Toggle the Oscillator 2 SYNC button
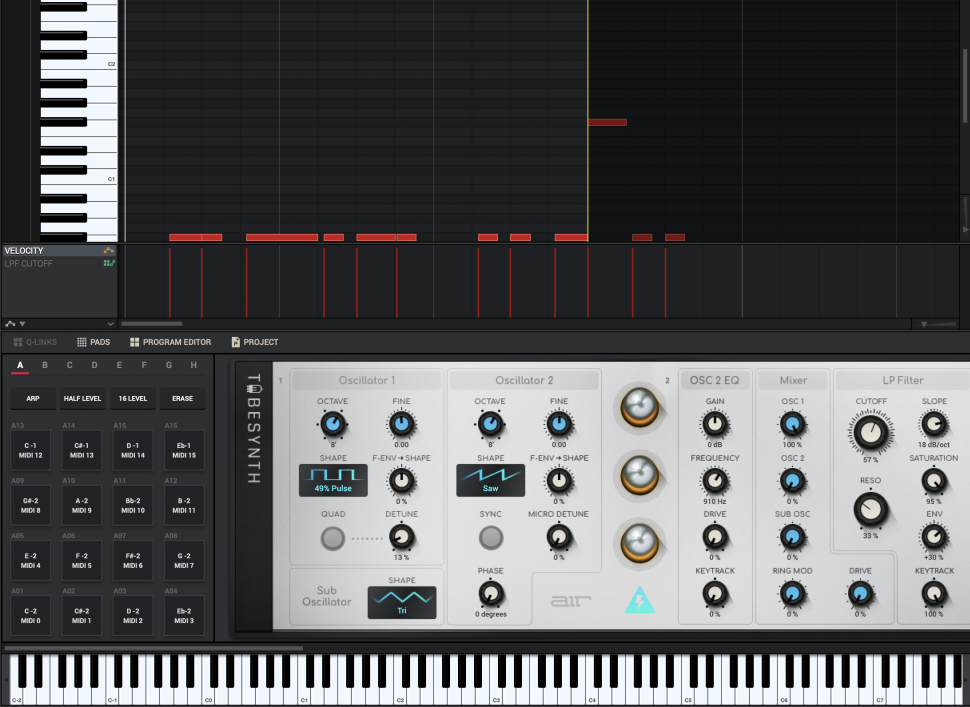 tap(490, 538)
